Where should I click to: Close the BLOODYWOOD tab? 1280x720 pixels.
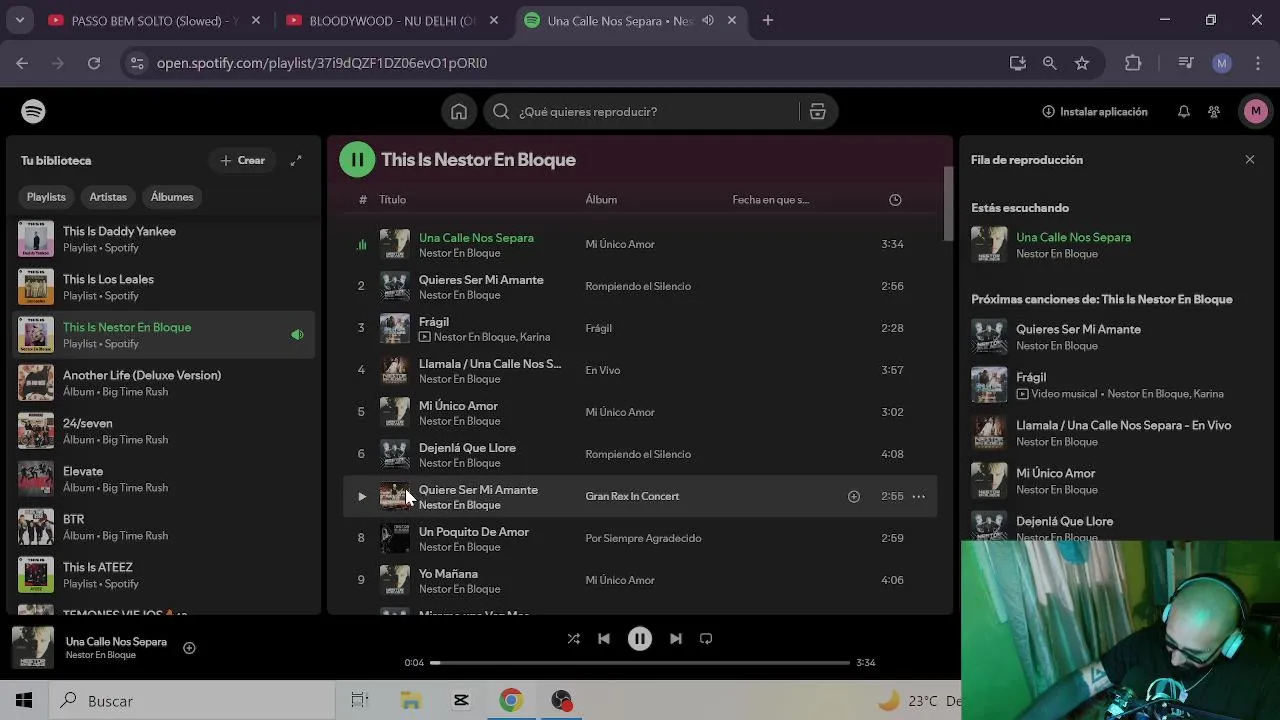[494, 20]
